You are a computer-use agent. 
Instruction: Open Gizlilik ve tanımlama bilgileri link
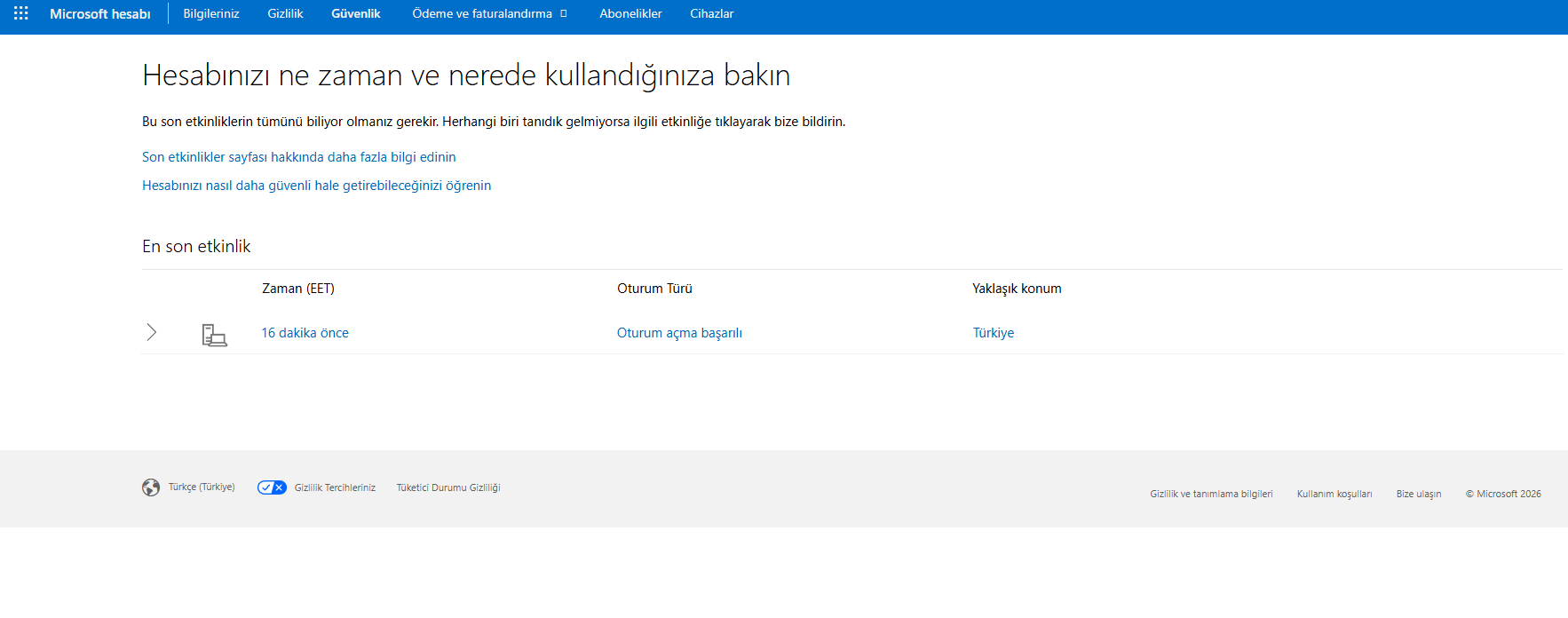[x=1211, y=494]
